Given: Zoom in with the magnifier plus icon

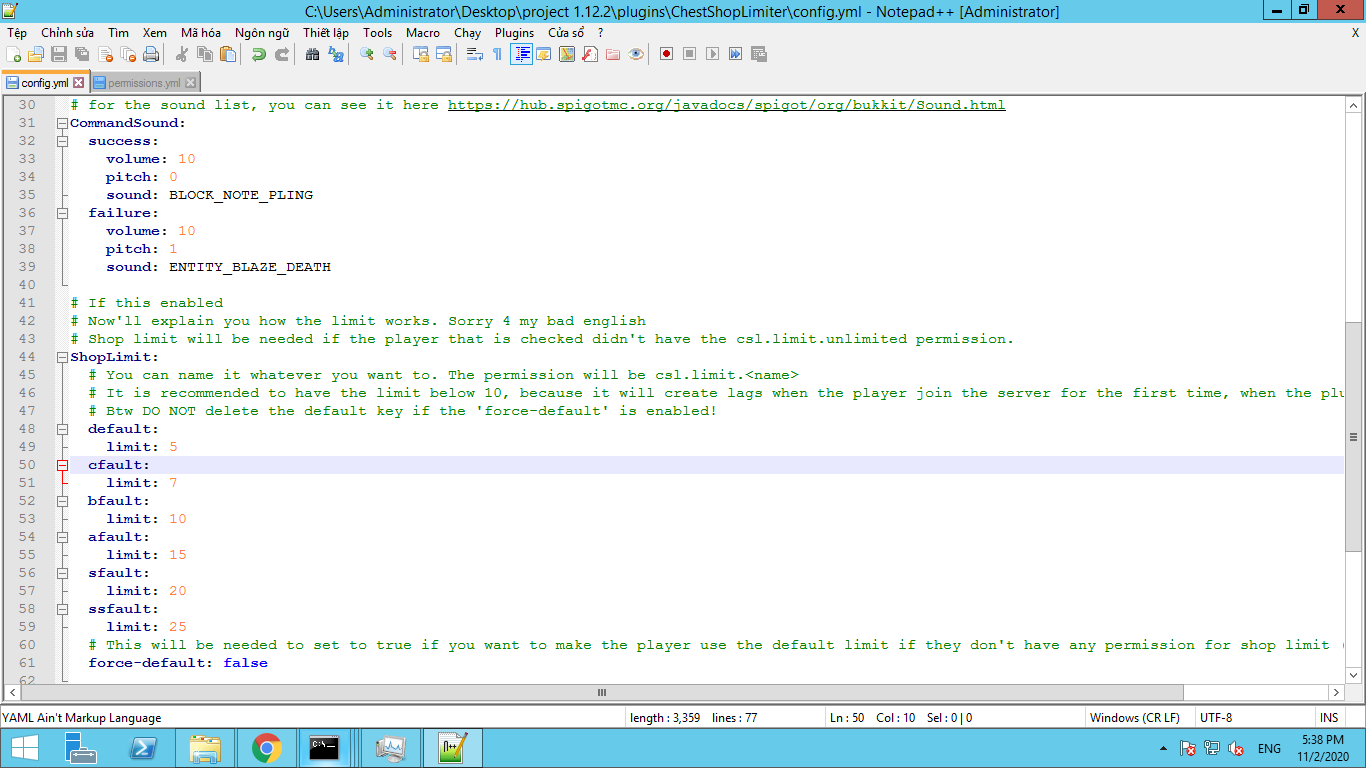Looking at the screenshot, I should click(x=367, y=54).
